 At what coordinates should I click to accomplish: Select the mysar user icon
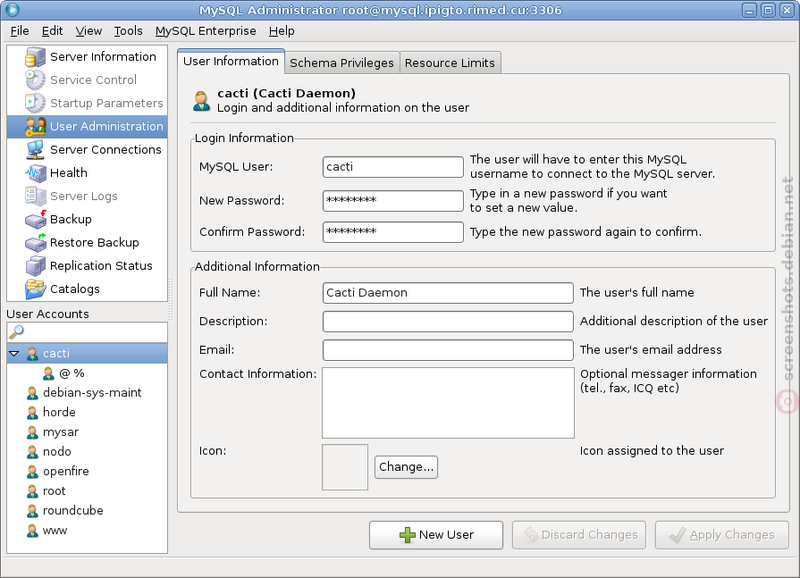click(x=32, y=432)
